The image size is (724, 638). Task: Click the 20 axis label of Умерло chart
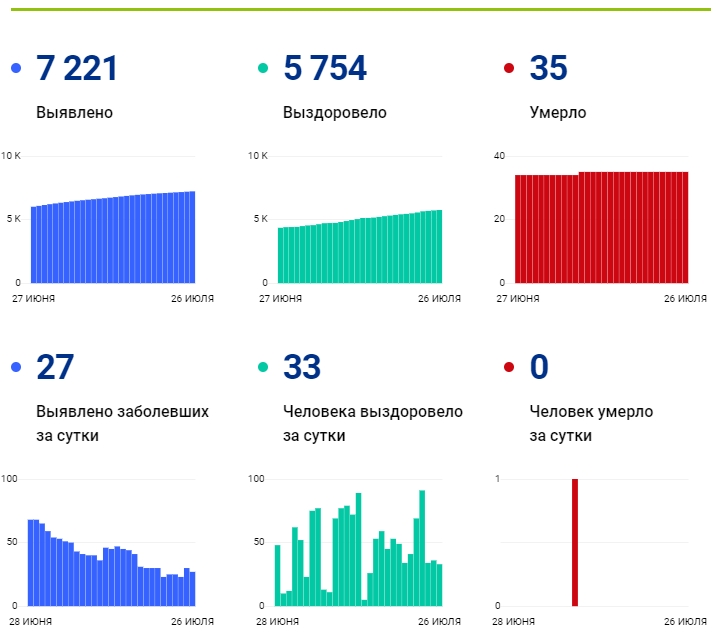[499, 219]
